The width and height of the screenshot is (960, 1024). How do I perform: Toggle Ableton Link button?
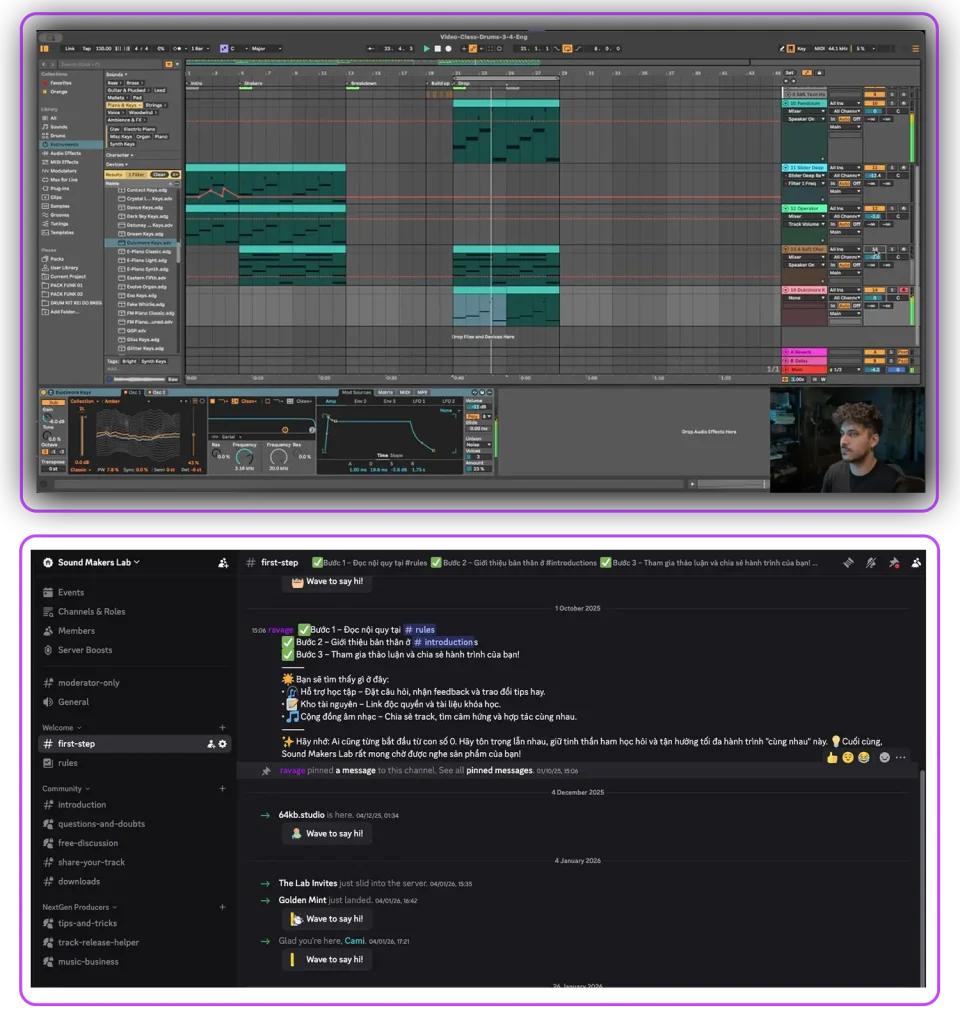[69, 48]
